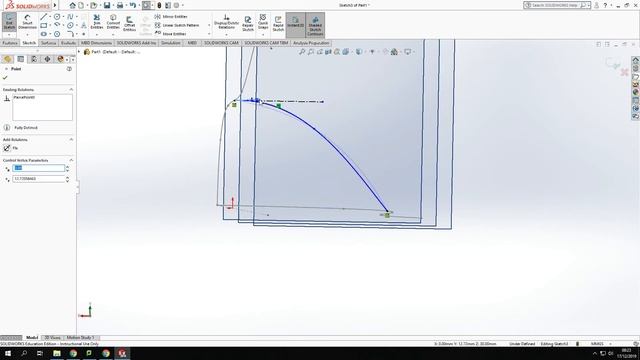Select the Corner Rectangle tool
The height and width of the screenshot is (360, 640).
tap(43, 25)
